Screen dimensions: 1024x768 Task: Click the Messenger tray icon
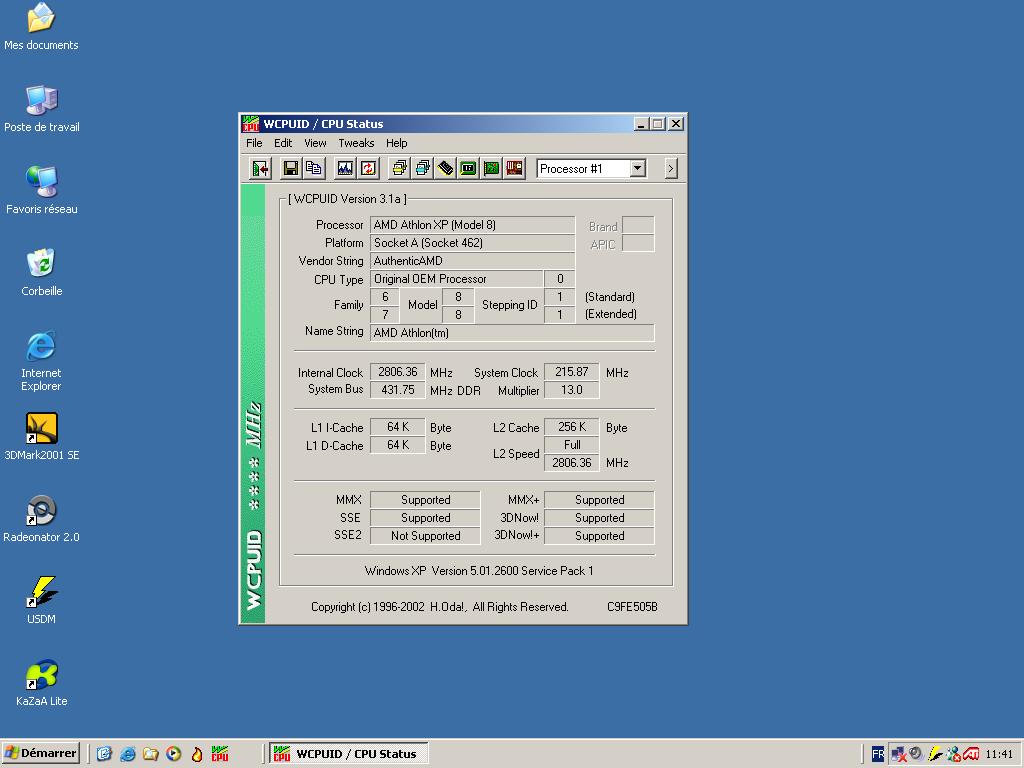tap(953, 754)
